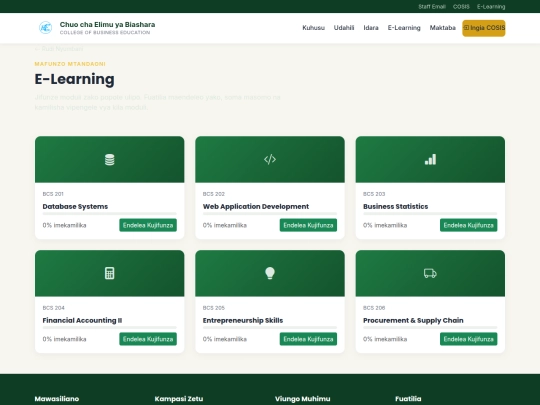The height and width of the screenshot is (405, 540).
Task: Click the Procurement & Supply Chain progress bar
Action: tap(430, 328)
